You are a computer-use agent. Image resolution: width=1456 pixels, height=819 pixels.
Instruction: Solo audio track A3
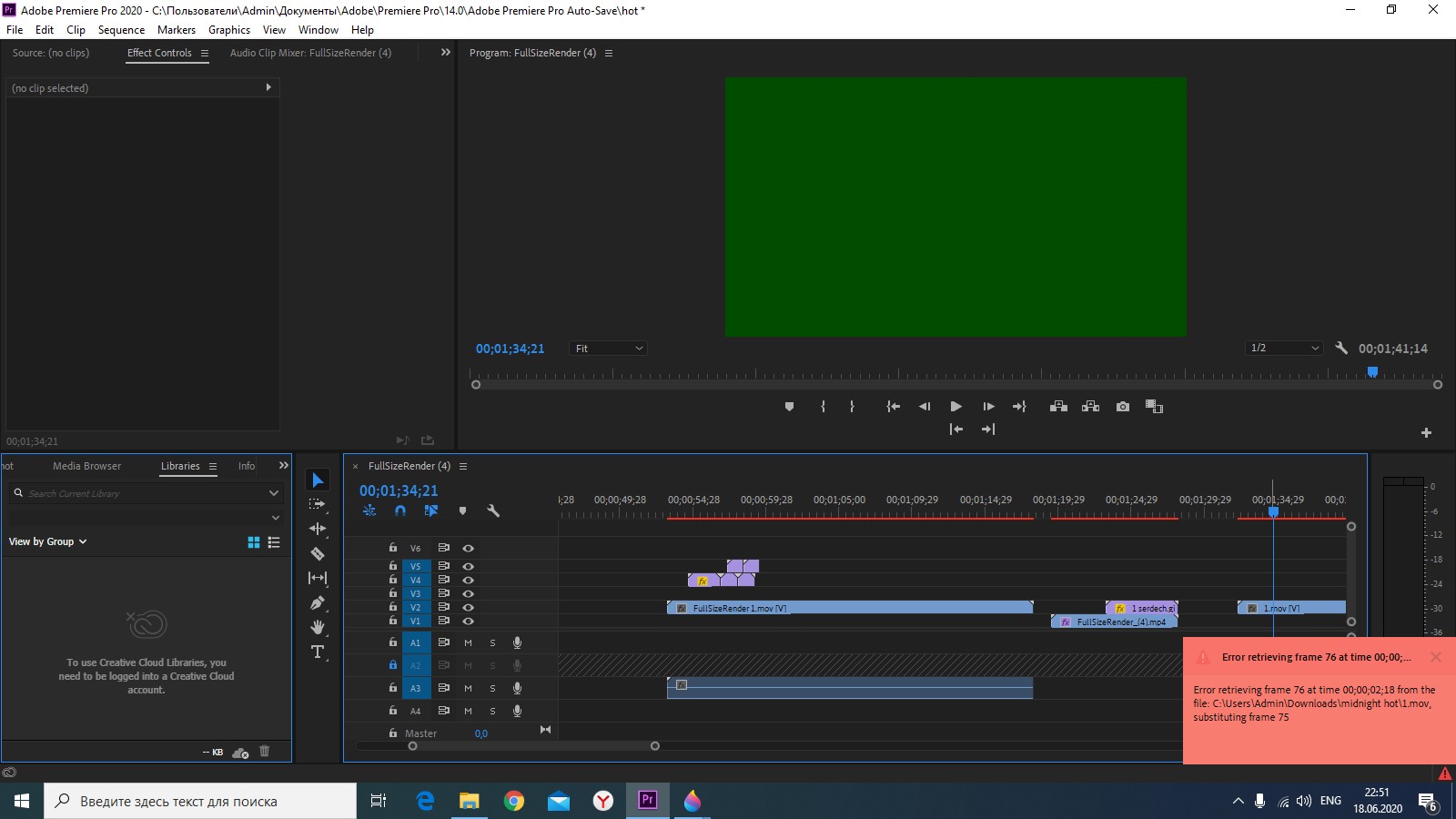pos(492,688)
